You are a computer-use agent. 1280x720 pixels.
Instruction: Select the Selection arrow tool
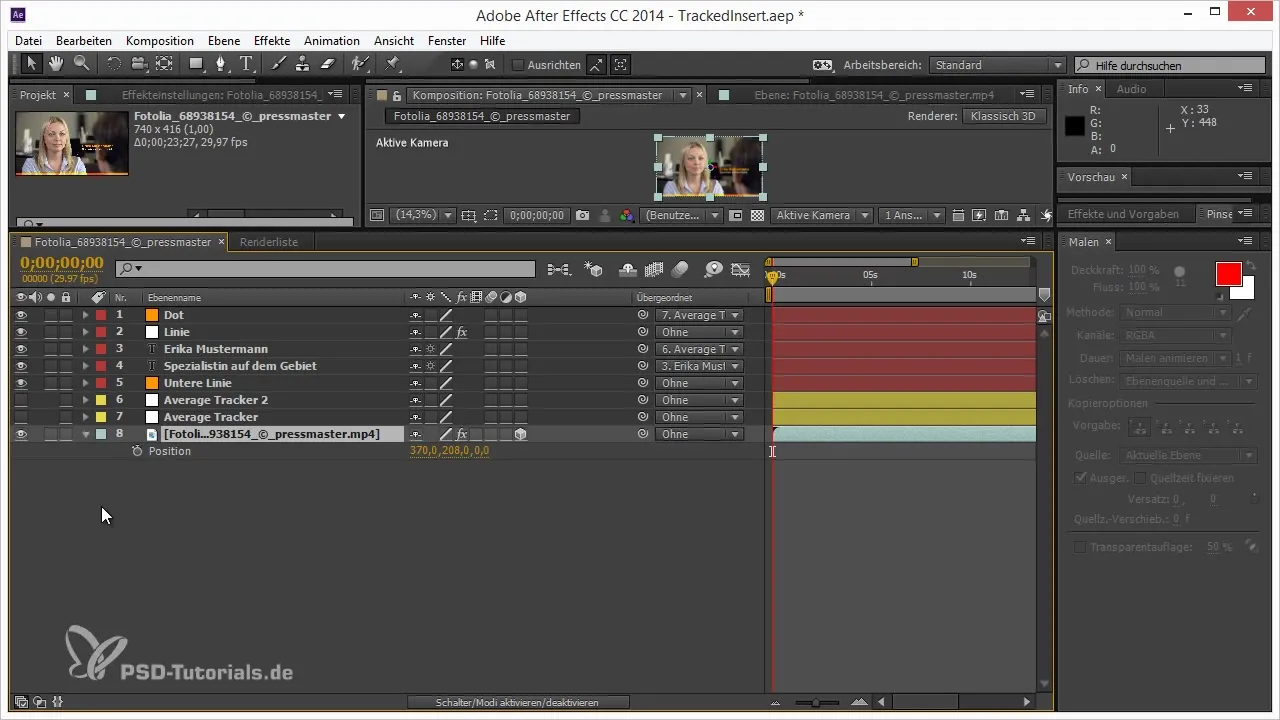tap(31, 64)
